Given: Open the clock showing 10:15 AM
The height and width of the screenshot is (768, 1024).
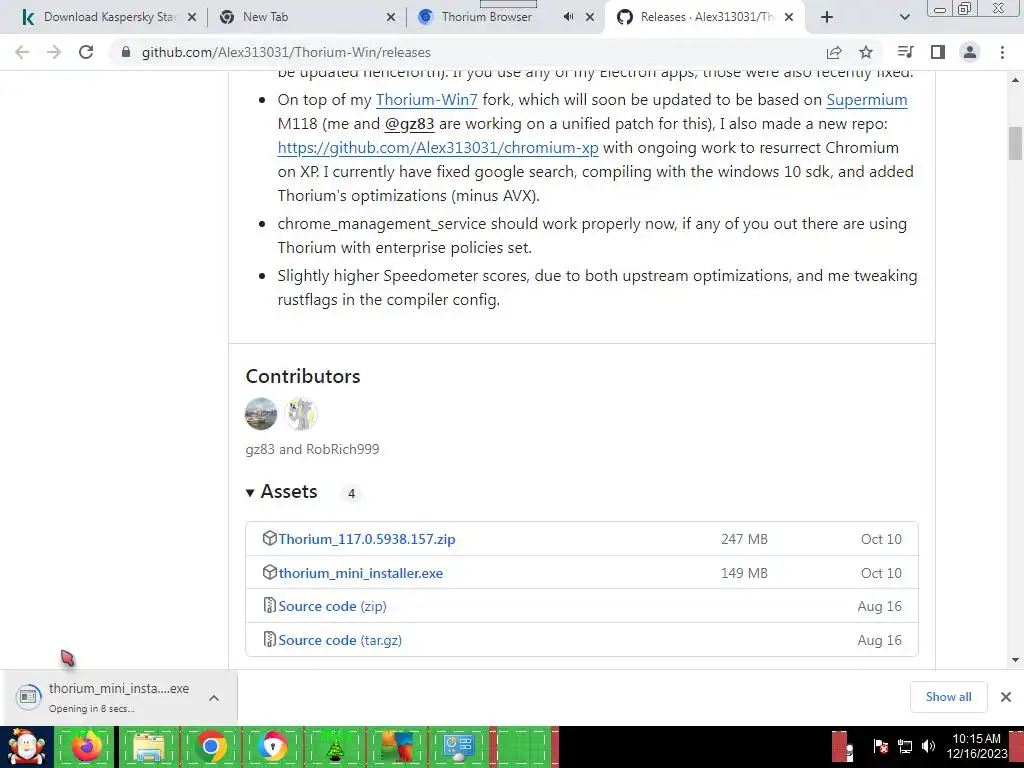Looking at the screenshot, I should [x=976, y=746].
